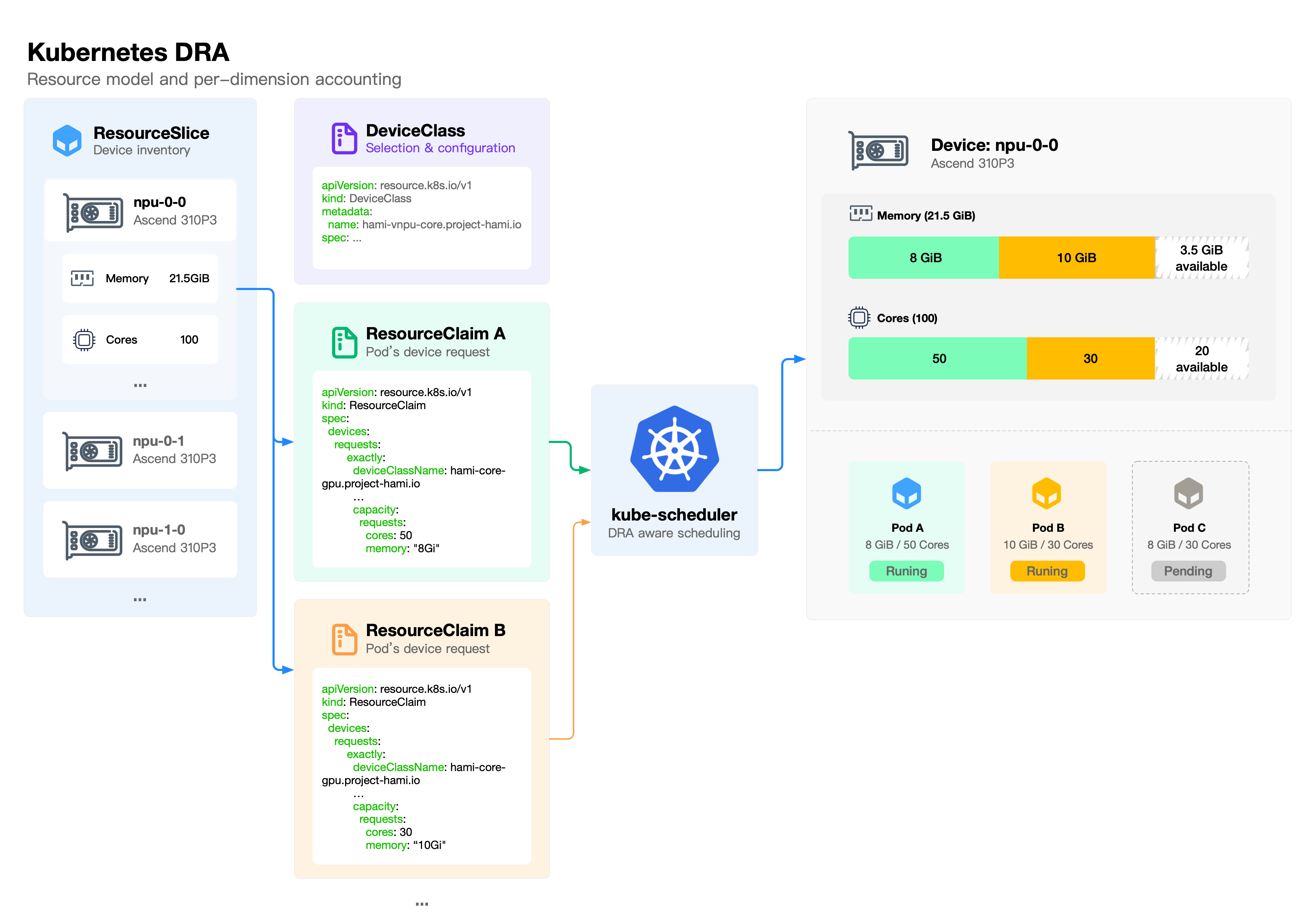This screenshot has width=1310, height=924.
Task: Click the Memory chip icon beside 21.5GiB
Action: coord(82,278)
